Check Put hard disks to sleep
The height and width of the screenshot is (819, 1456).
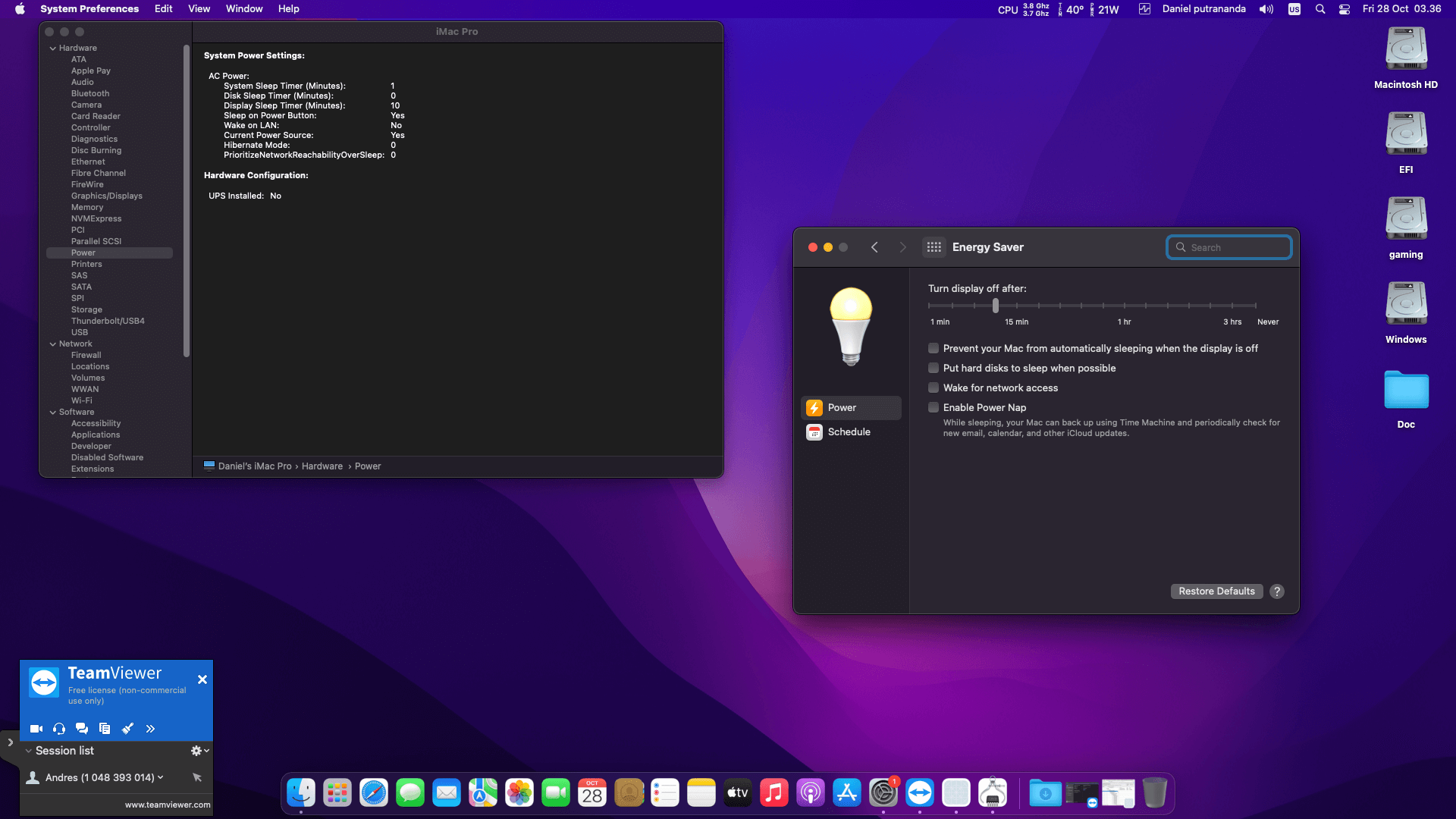tap(934, 369)
